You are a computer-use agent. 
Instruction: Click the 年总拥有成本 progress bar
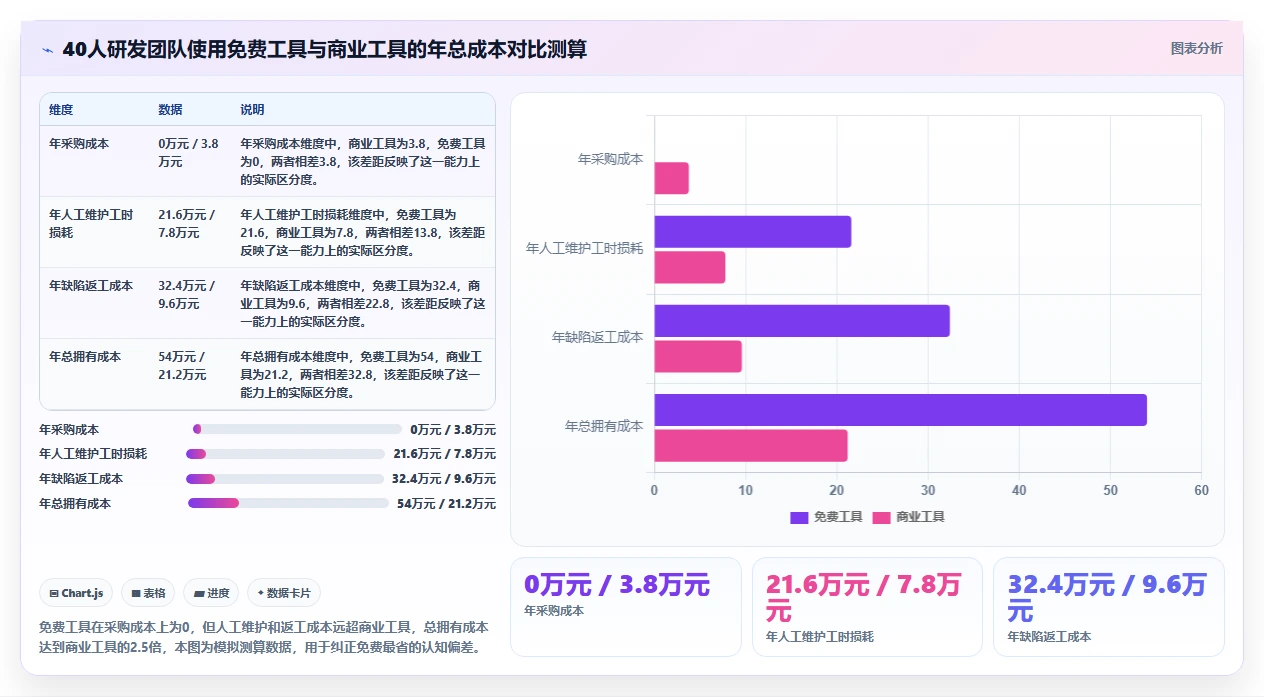pos(288,503)
